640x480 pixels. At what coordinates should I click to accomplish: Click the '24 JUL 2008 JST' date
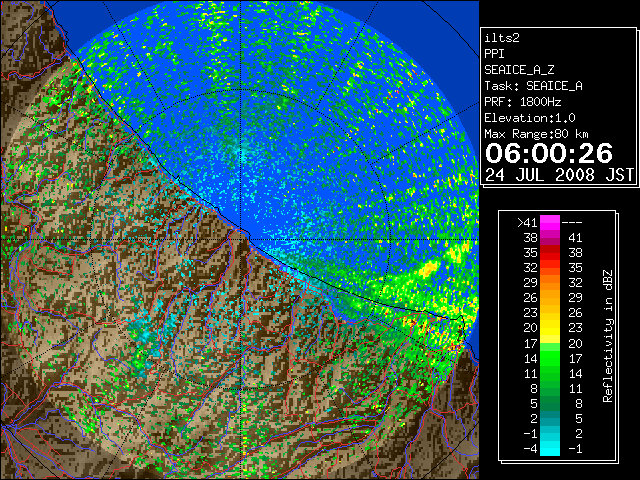(559, 175)
